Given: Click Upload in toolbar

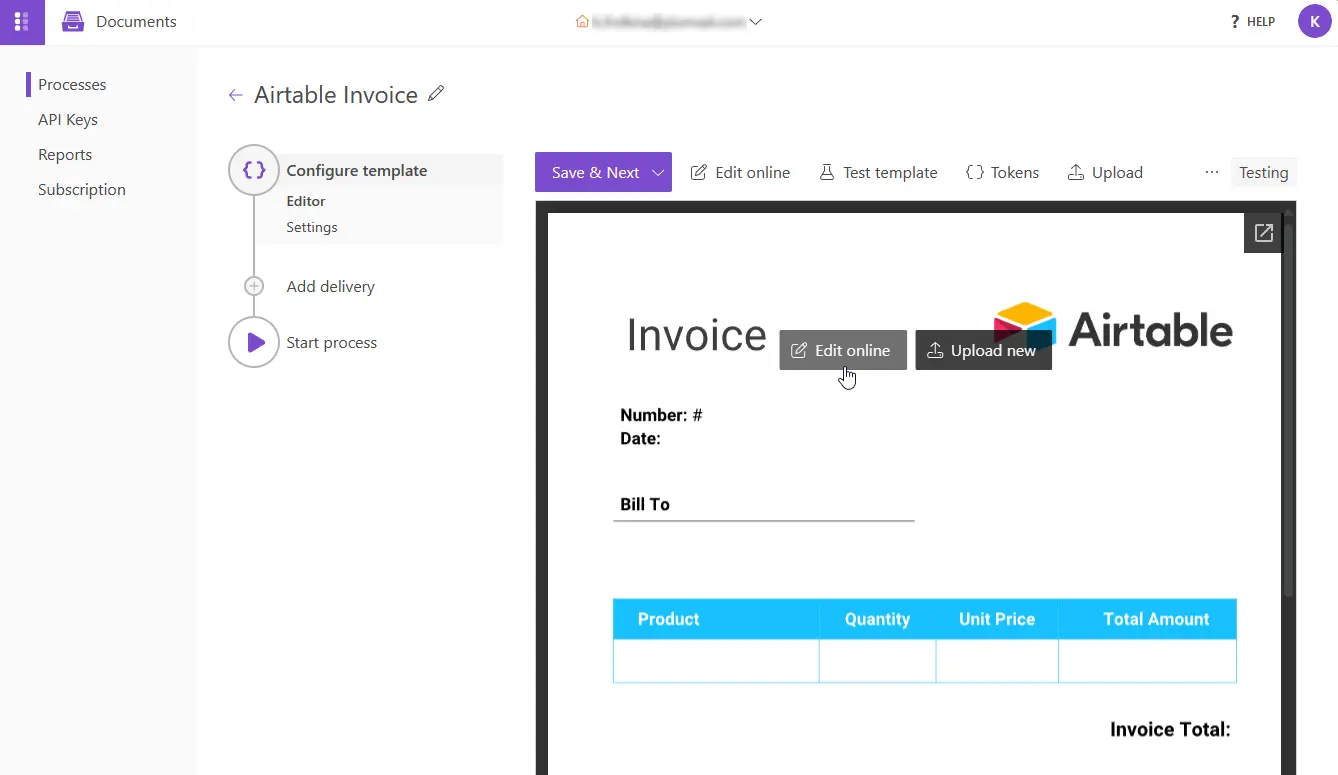Looking at the screenshot, I should click(1105, 172).
